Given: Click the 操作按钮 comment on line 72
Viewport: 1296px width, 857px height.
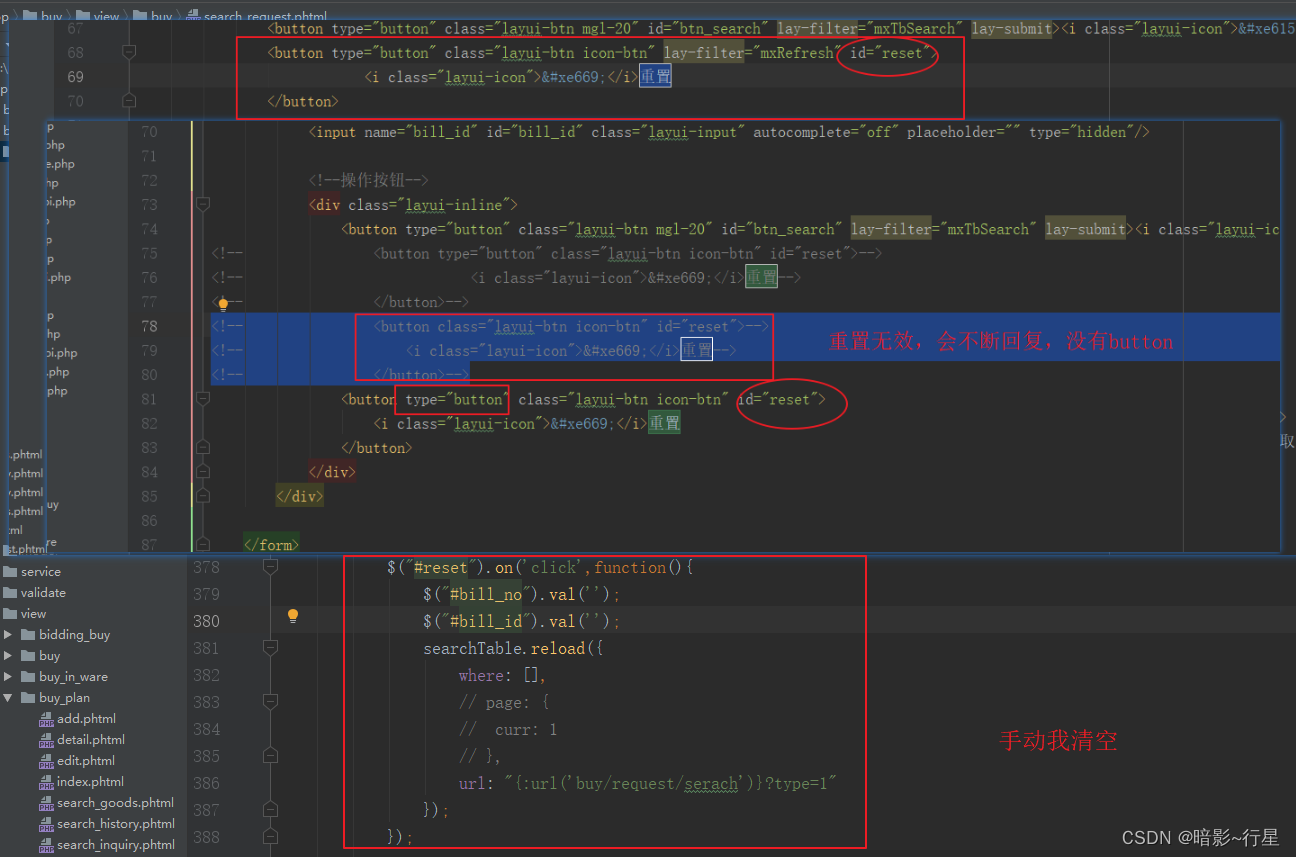Looking at the screenshot, I should (x=369, y=180).
